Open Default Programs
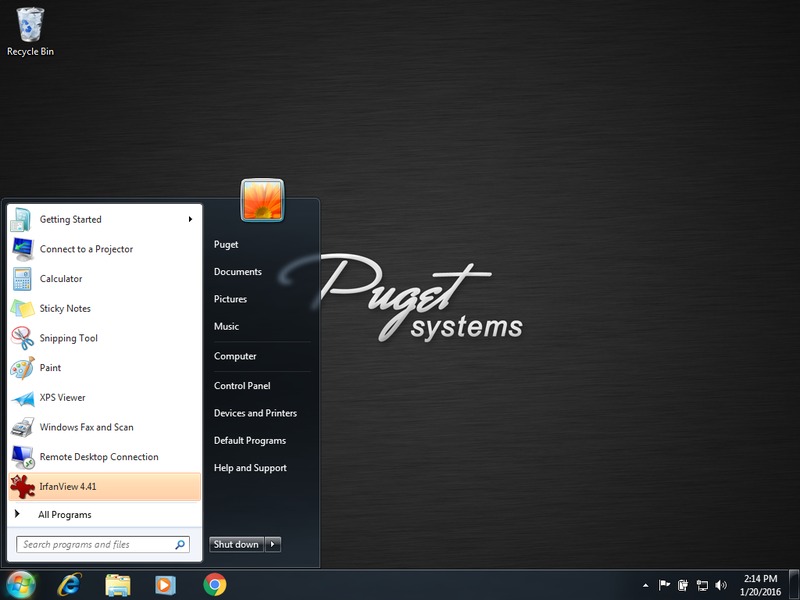Screen dimensions: 800x600 [250, 440]
